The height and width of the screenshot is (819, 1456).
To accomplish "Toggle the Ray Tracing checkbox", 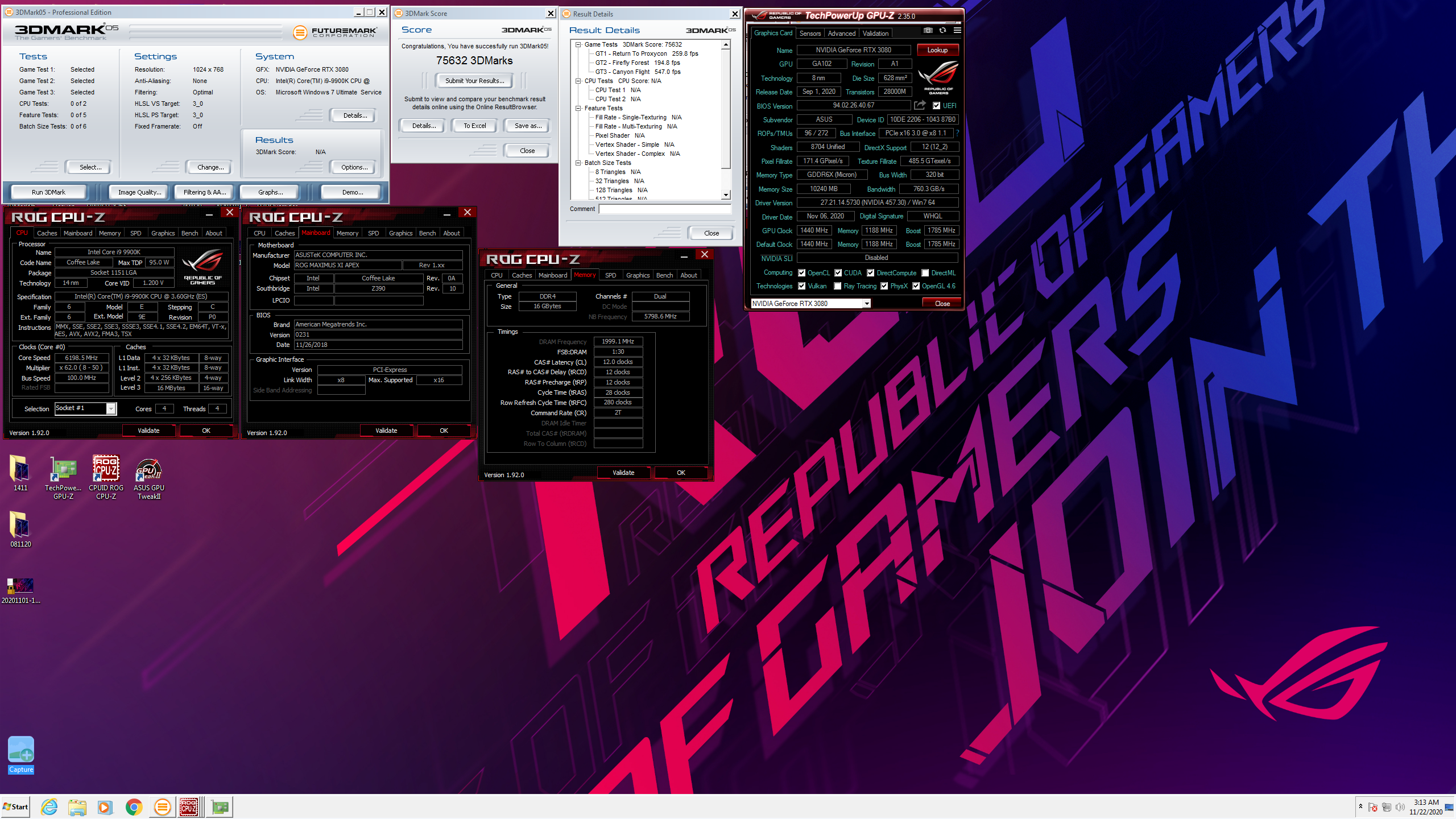I will [837, 286].
